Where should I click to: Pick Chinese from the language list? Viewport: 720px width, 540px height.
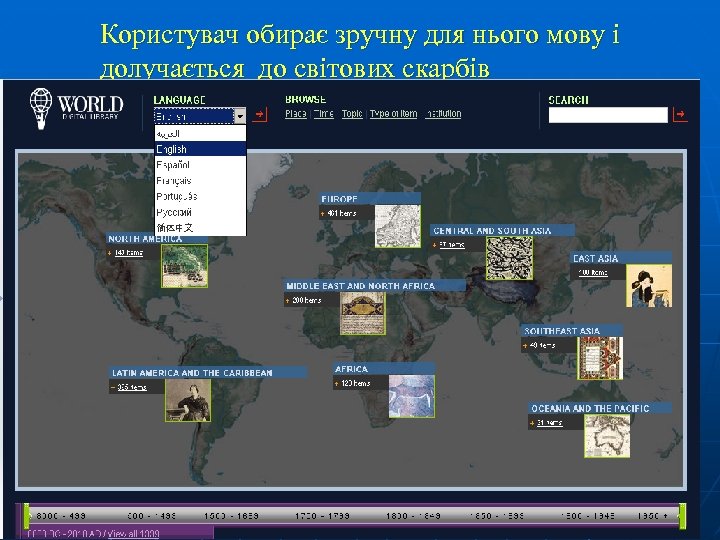pos(200,228)
